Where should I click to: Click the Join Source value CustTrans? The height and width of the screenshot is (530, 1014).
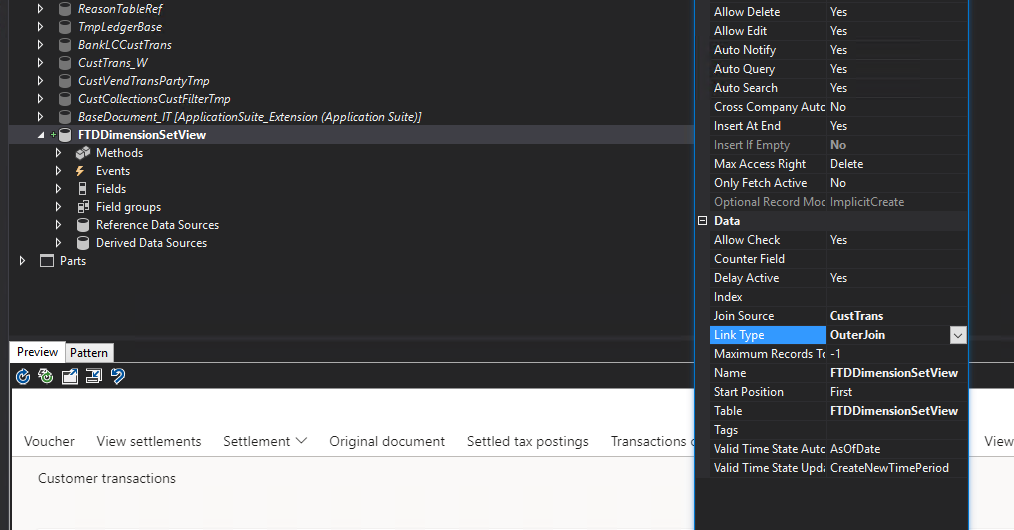pos(856,316)
